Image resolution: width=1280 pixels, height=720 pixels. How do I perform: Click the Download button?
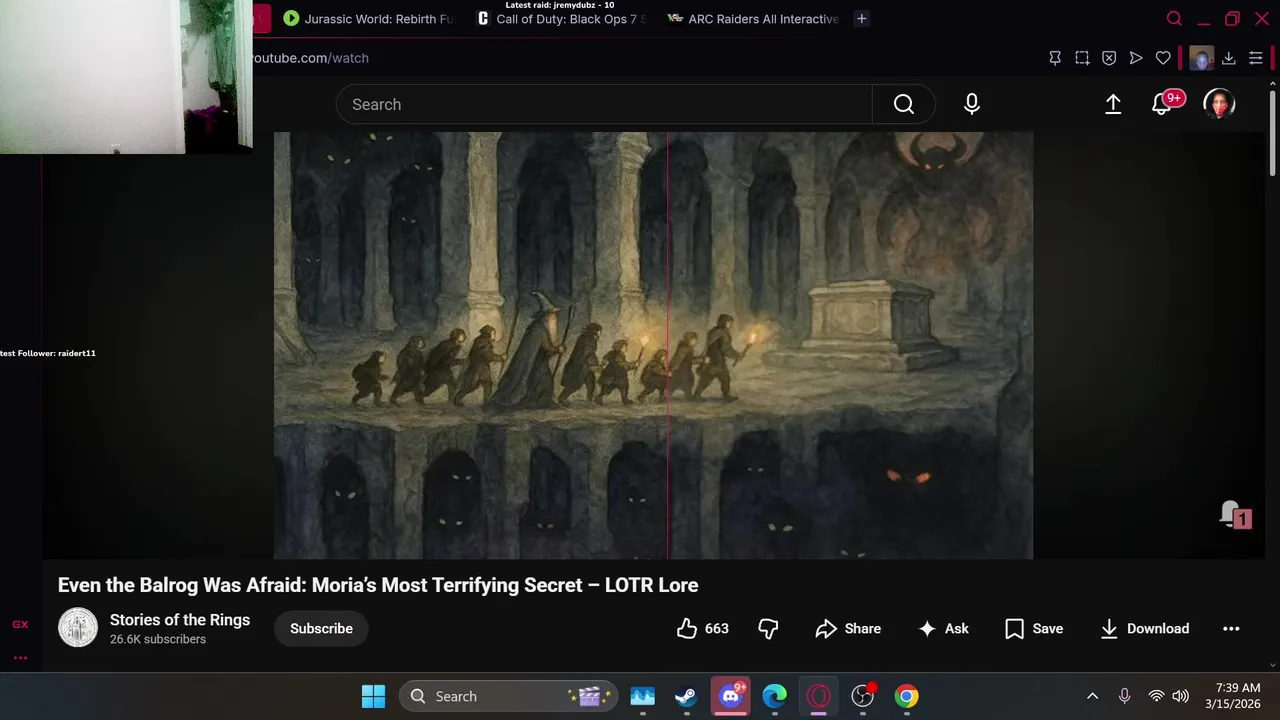(x=1145, y=628)
